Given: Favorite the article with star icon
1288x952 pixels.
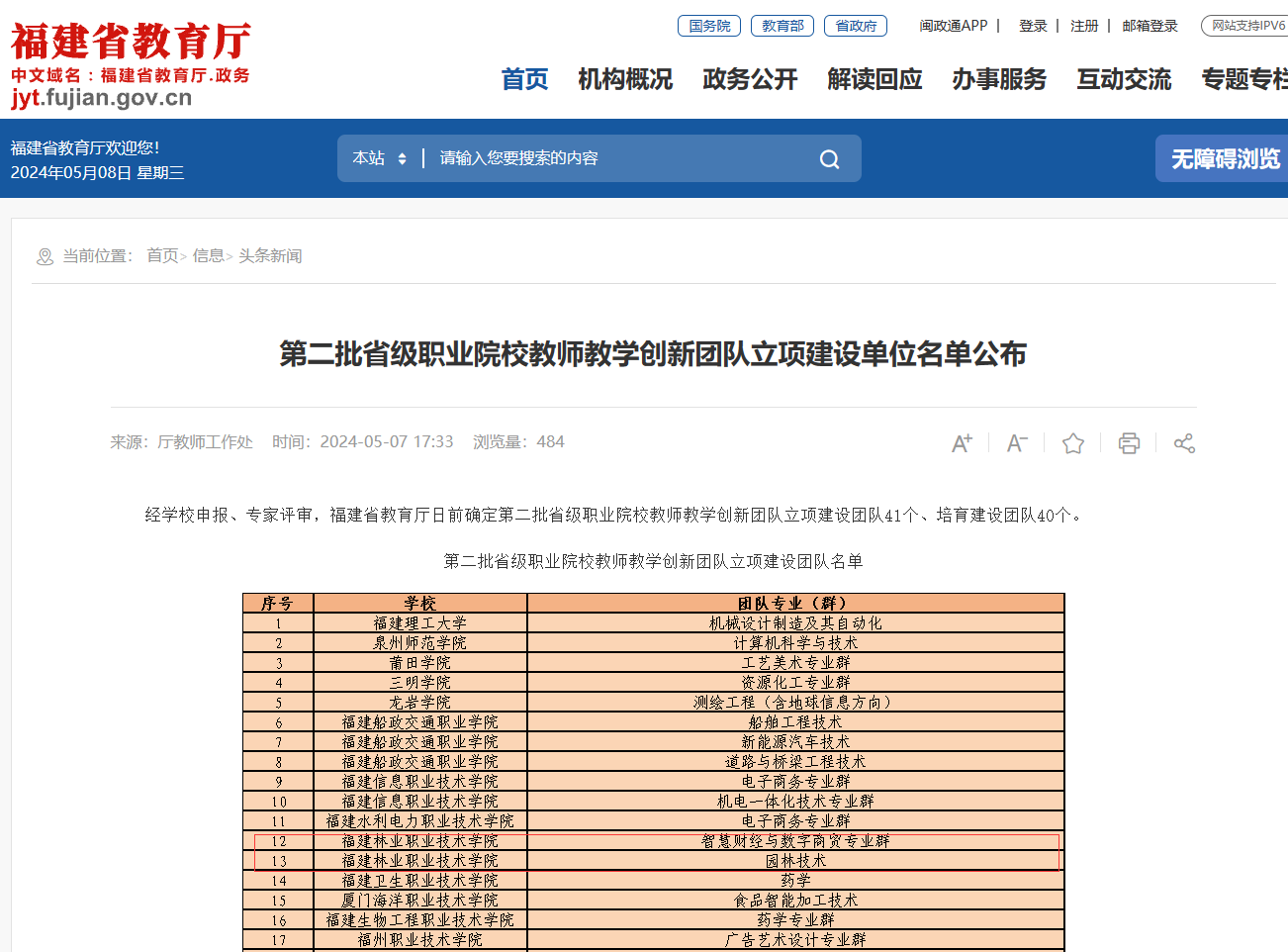Looking at the screenshot, I should (x=1072, y=443).
